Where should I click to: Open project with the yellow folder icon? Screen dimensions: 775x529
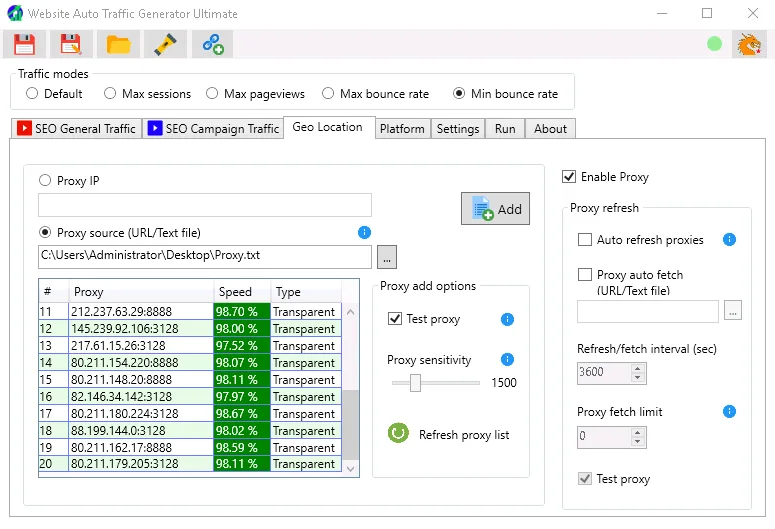tap(118, 44)
